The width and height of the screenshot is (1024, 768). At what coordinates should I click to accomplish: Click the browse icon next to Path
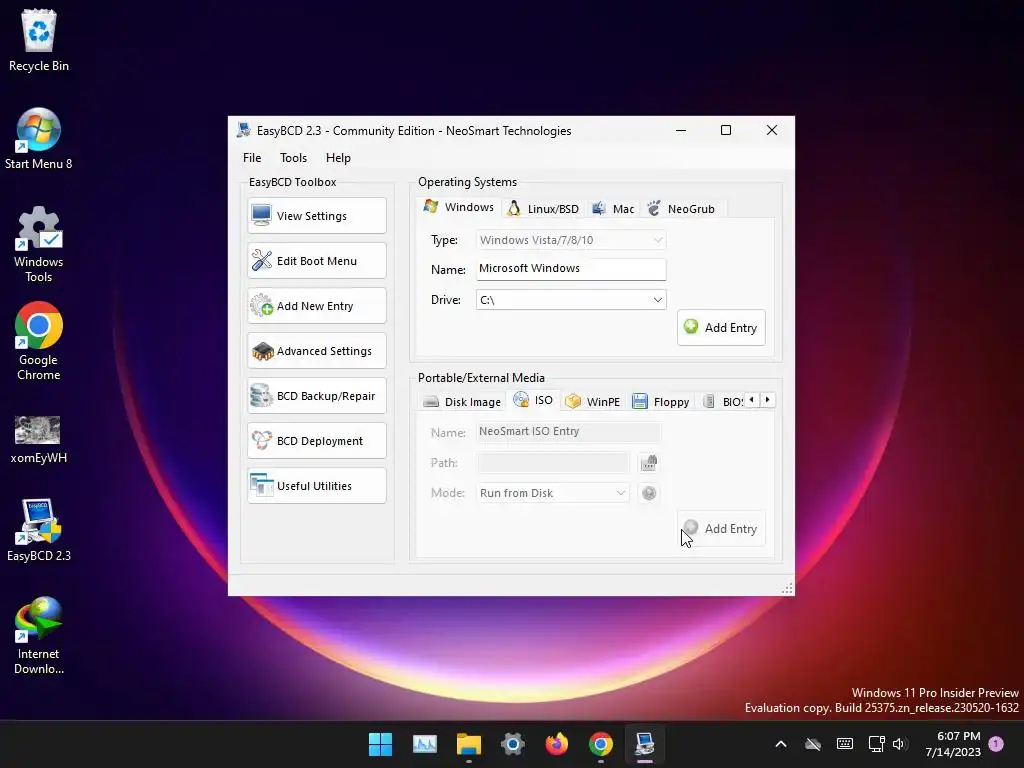(648, 463)
